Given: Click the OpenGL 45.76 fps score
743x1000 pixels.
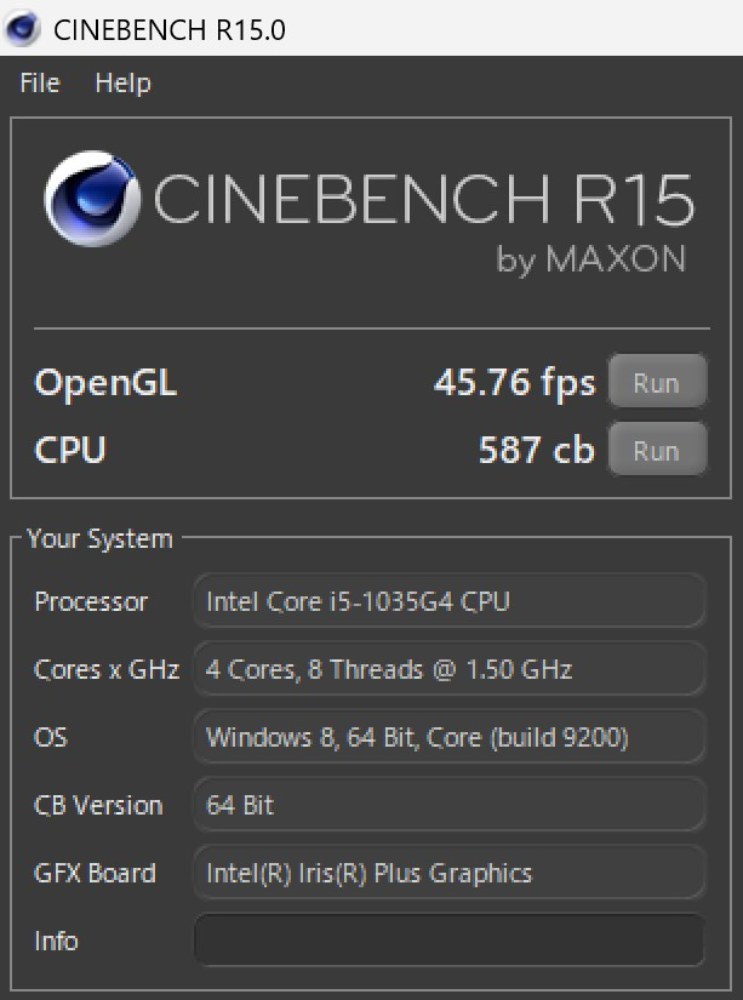Looking at the screenshot, I should (515, 383).
